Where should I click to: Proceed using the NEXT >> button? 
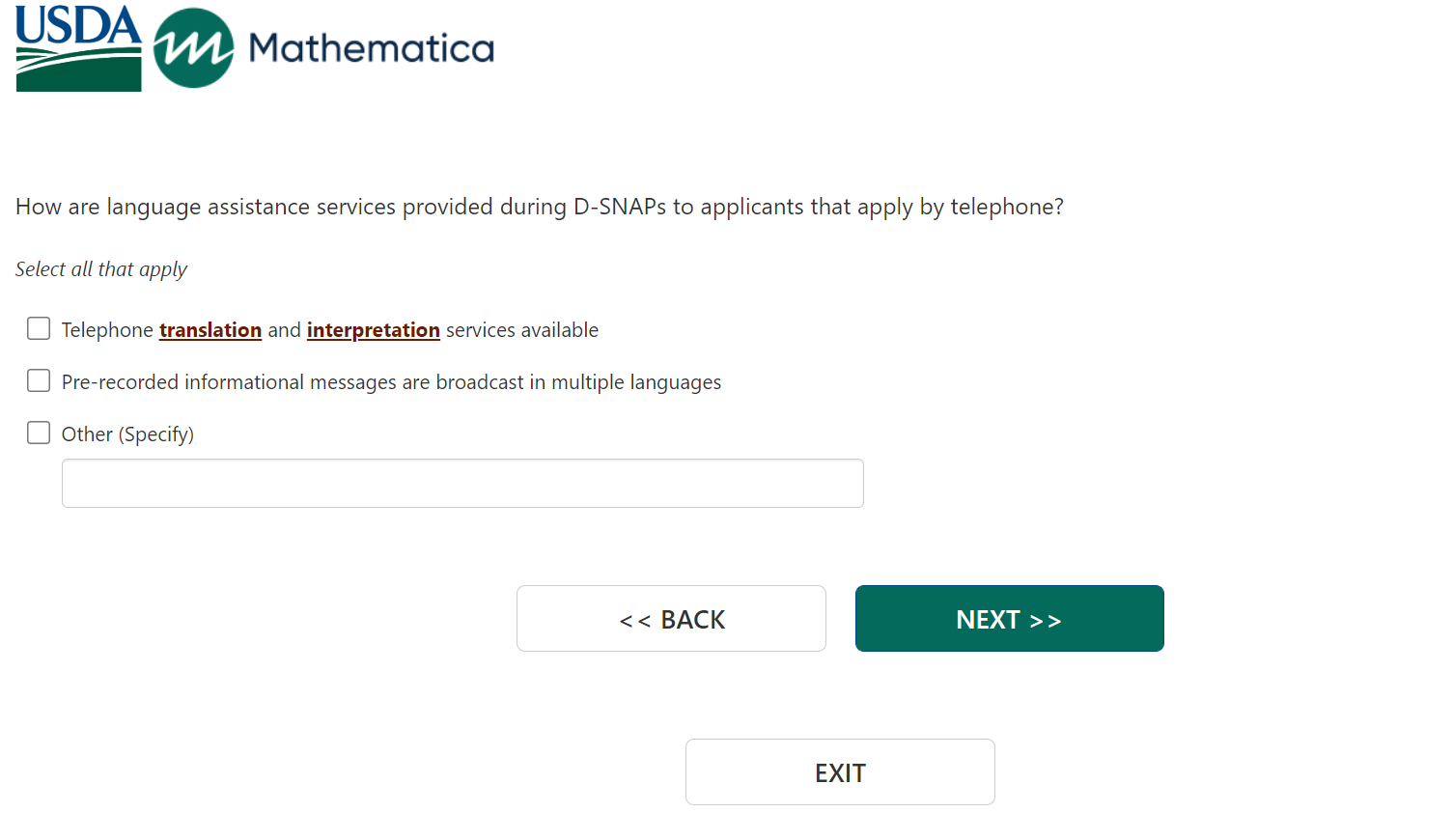(1009, 619)
